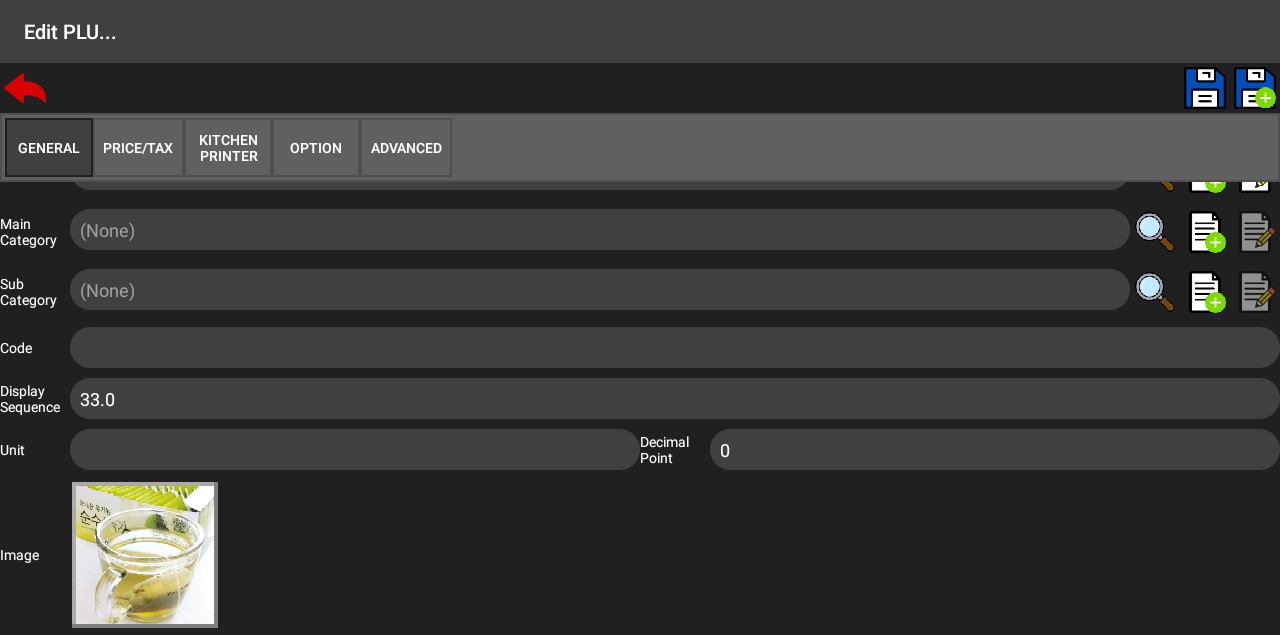Open the Sub Category selection field
This screenshot has height=635, width=1280.
600,290
